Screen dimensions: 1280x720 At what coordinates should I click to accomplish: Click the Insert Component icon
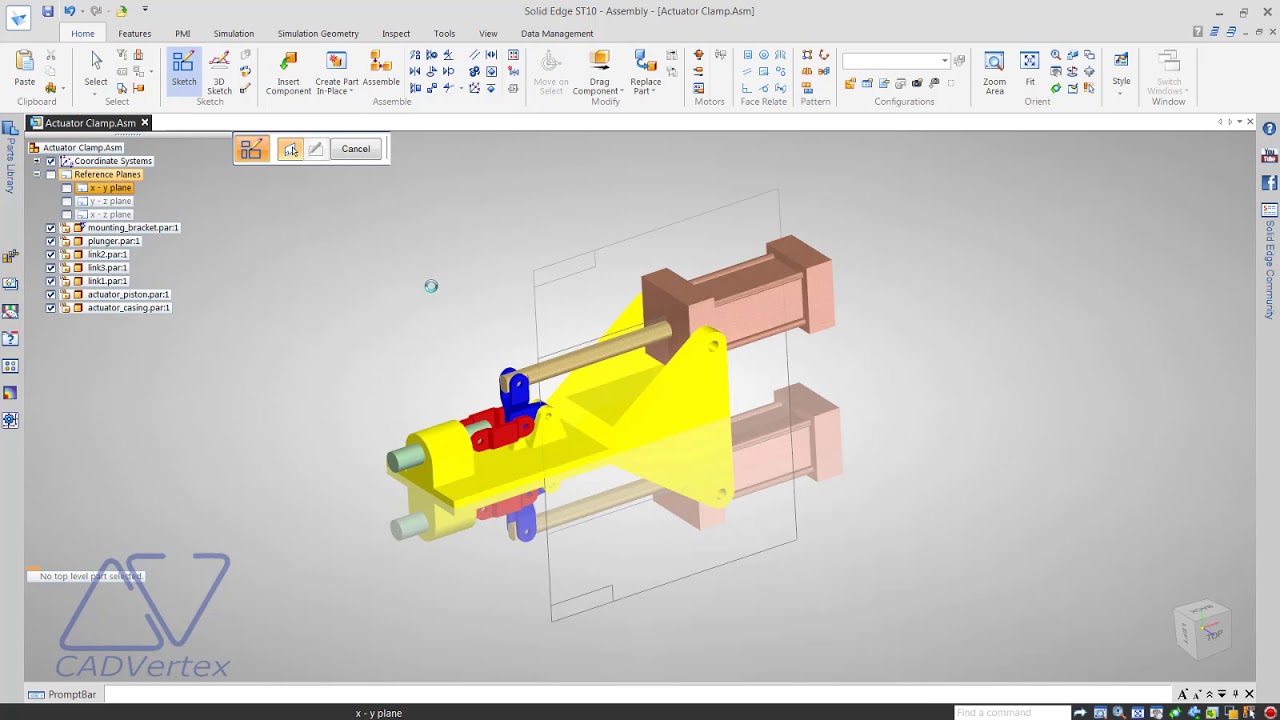(x=288, y=63)
